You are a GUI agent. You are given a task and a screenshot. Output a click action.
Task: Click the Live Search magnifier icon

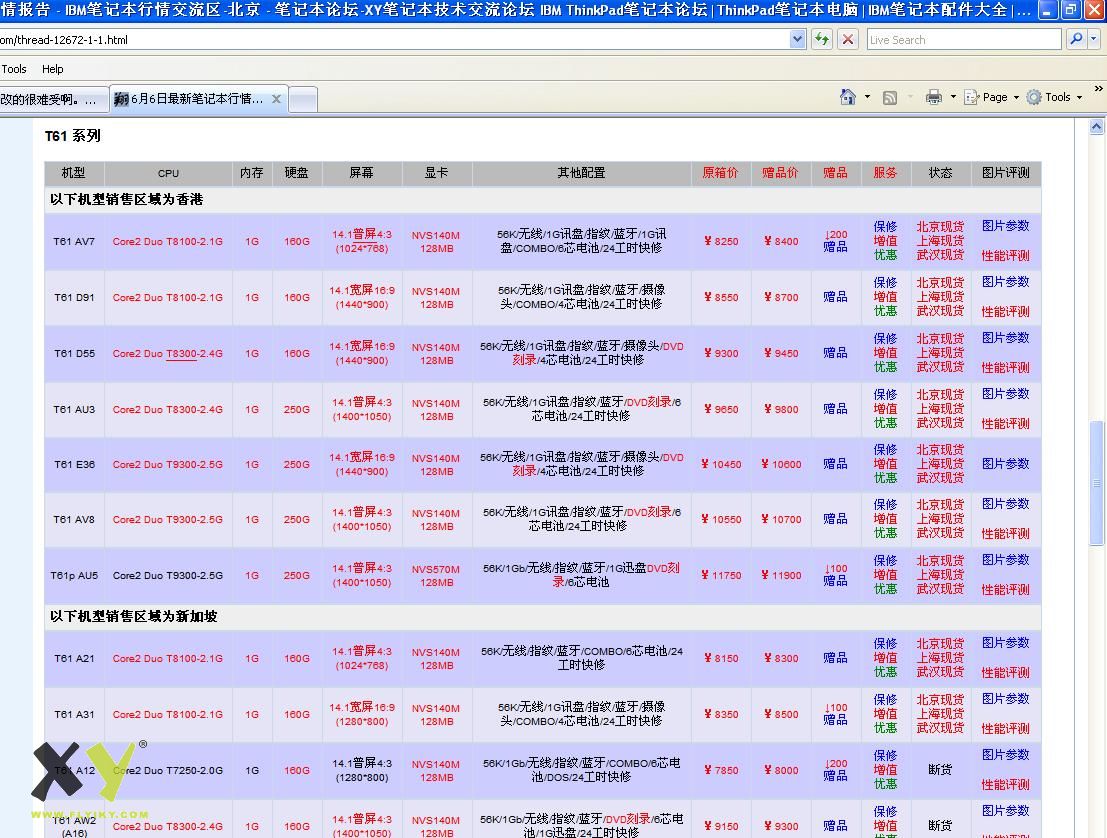click(1075, 40)
